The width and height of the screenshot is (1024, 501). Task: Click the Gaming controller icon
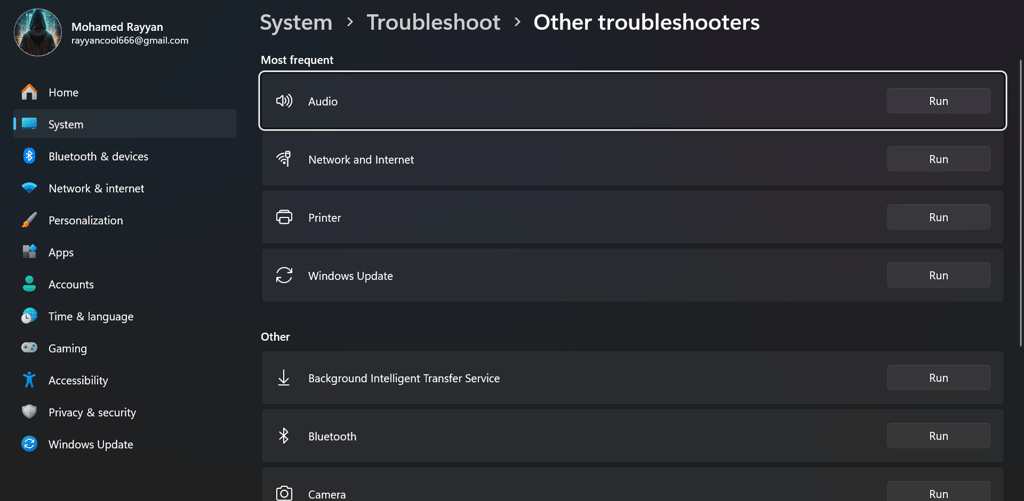[x=29, y=348]
